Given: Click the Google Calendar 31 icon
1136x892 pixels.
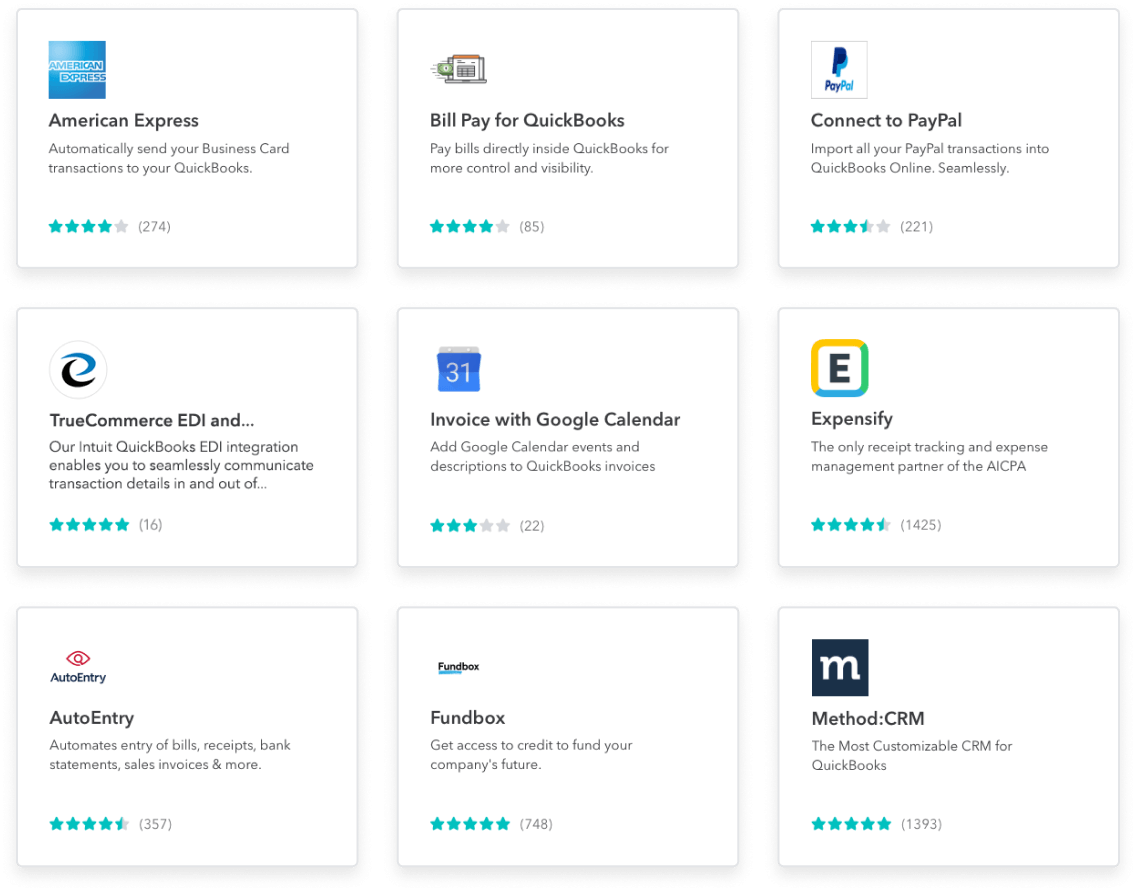Looking at the screenshot, I should (459, 369).
